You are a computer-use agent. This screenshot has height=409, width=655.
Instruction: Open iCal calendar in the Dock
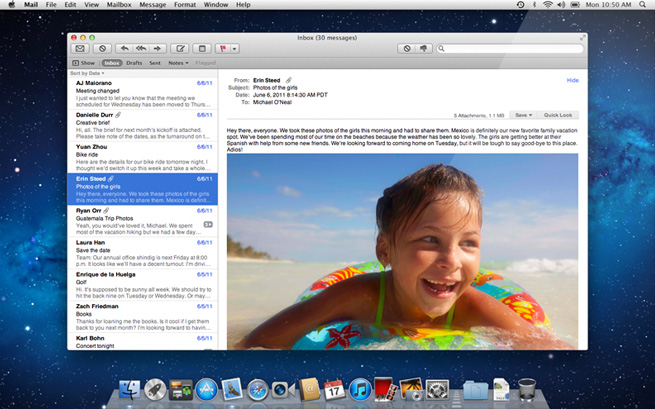pyautogui.click(x=334, y=390)
